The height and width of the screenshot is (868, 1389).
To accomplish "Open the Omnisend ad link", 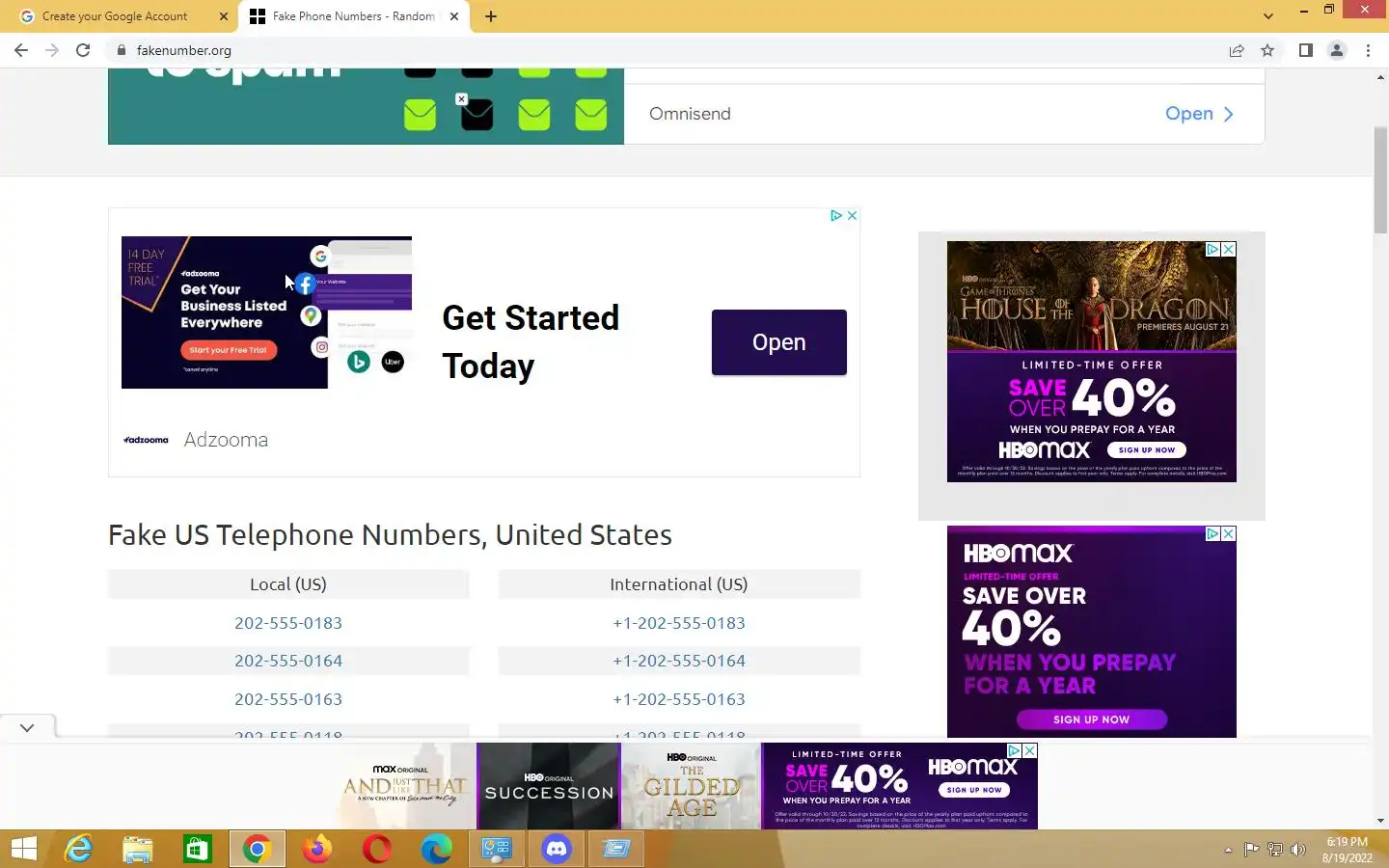I will click(x=1199, y=114).
